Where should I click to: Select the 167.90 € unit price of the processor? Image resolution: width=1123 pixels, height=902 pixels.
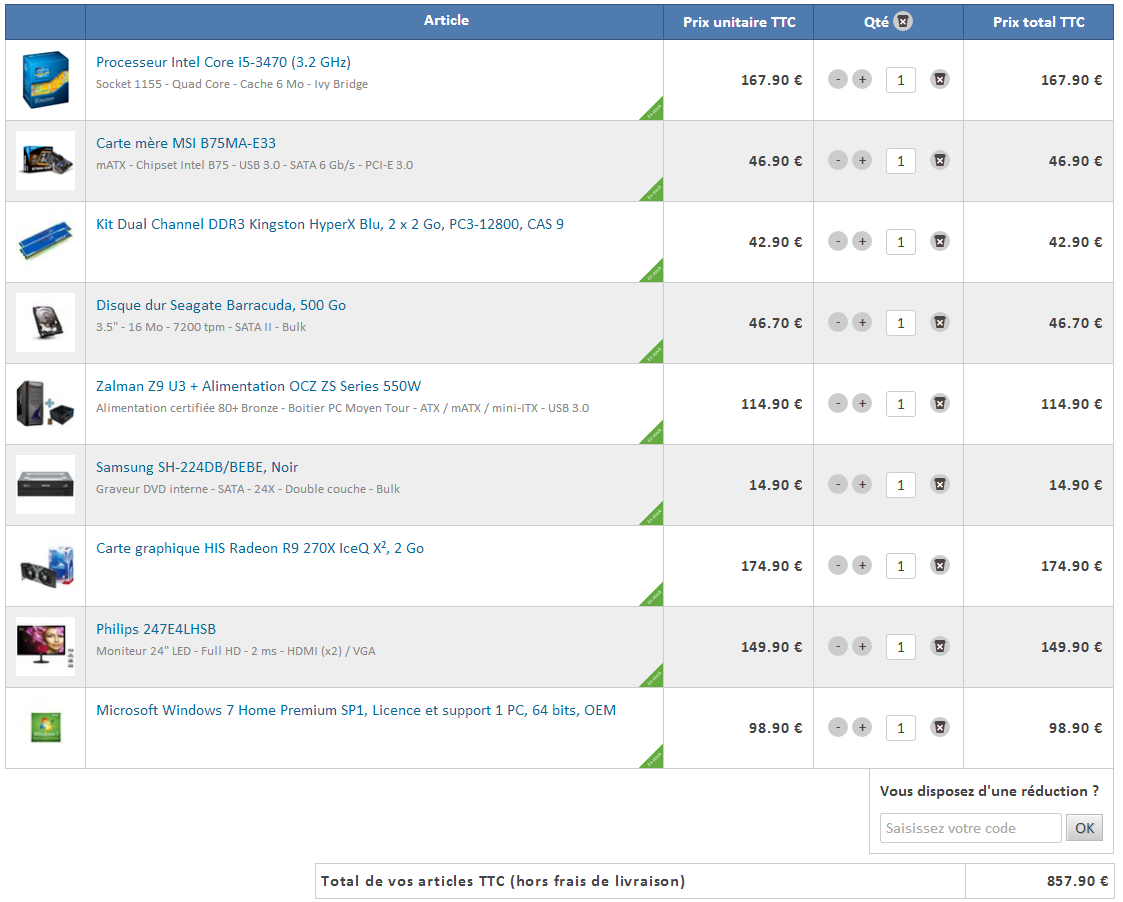[771, 80]
